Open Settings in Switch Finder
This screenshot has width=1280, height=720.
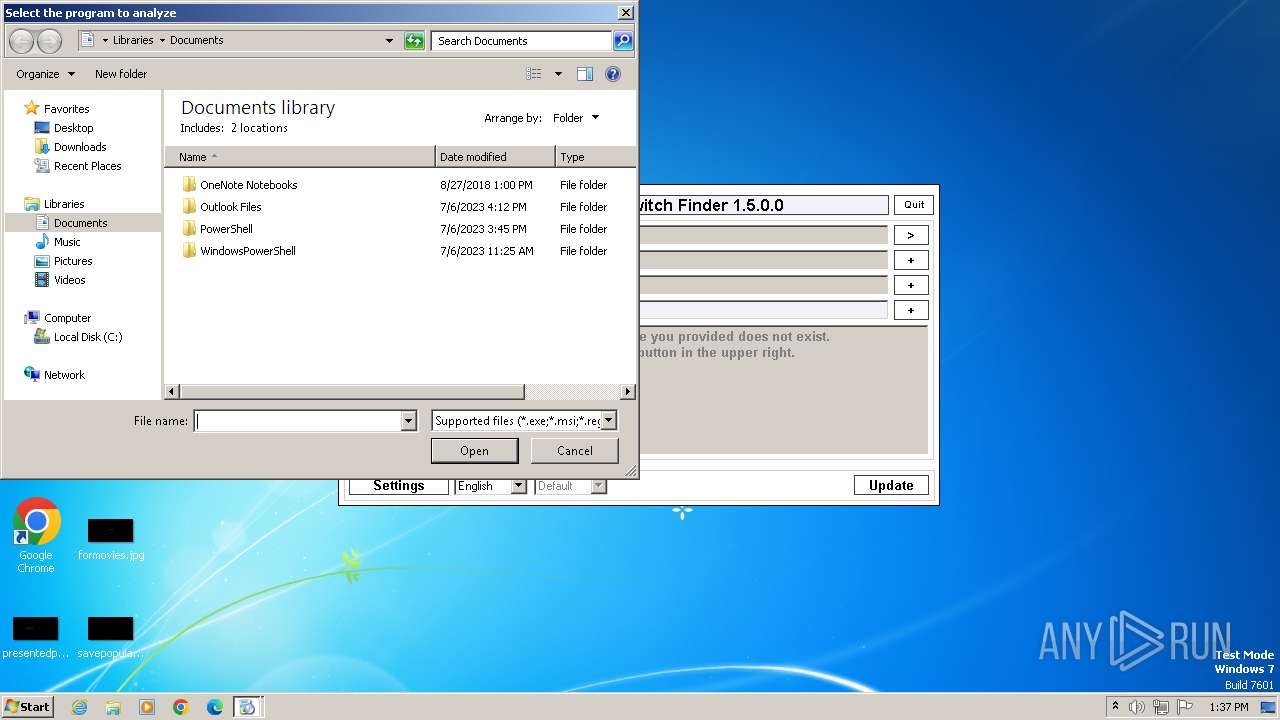click(399, 486)
